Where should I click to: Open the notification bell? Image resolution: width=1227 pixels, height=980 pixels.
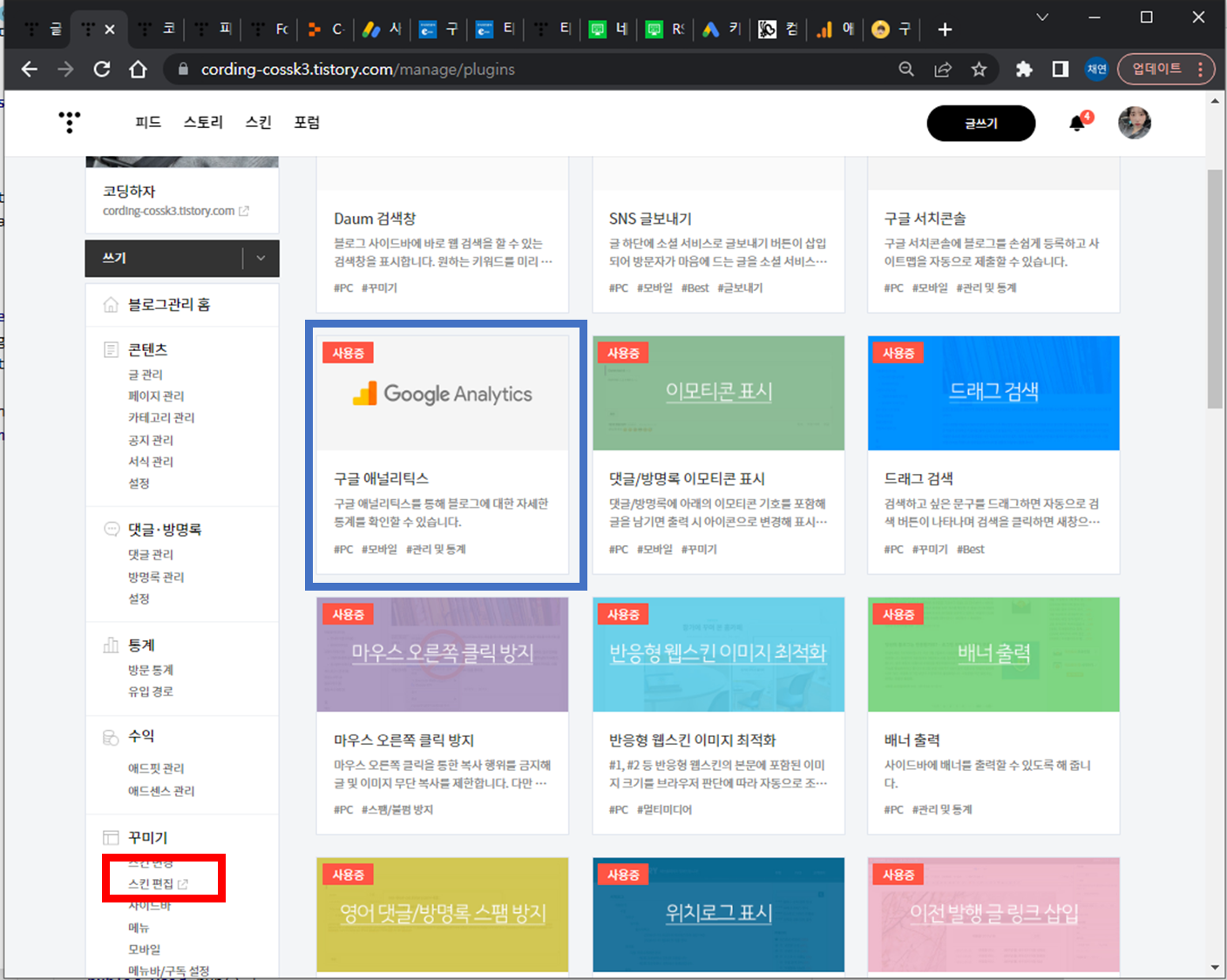[x=1078, y=123]
